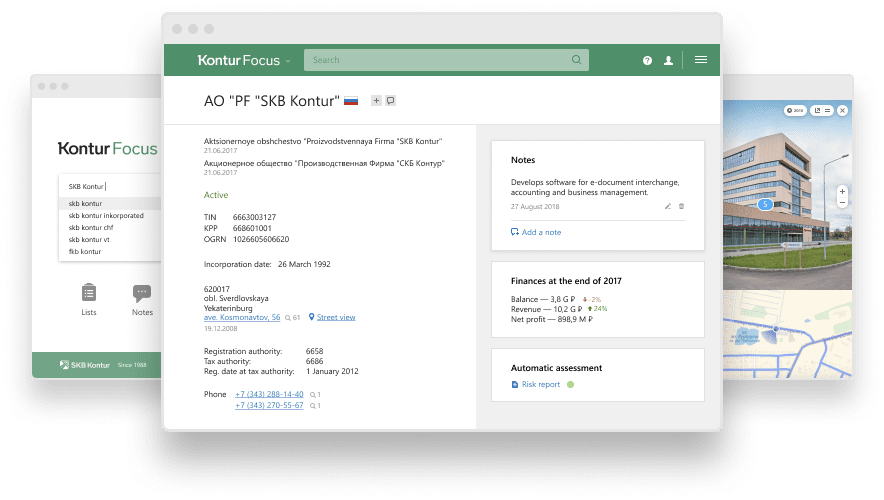
Task: Select the 'skb kontur' suggestion
Action: point(110,203)
